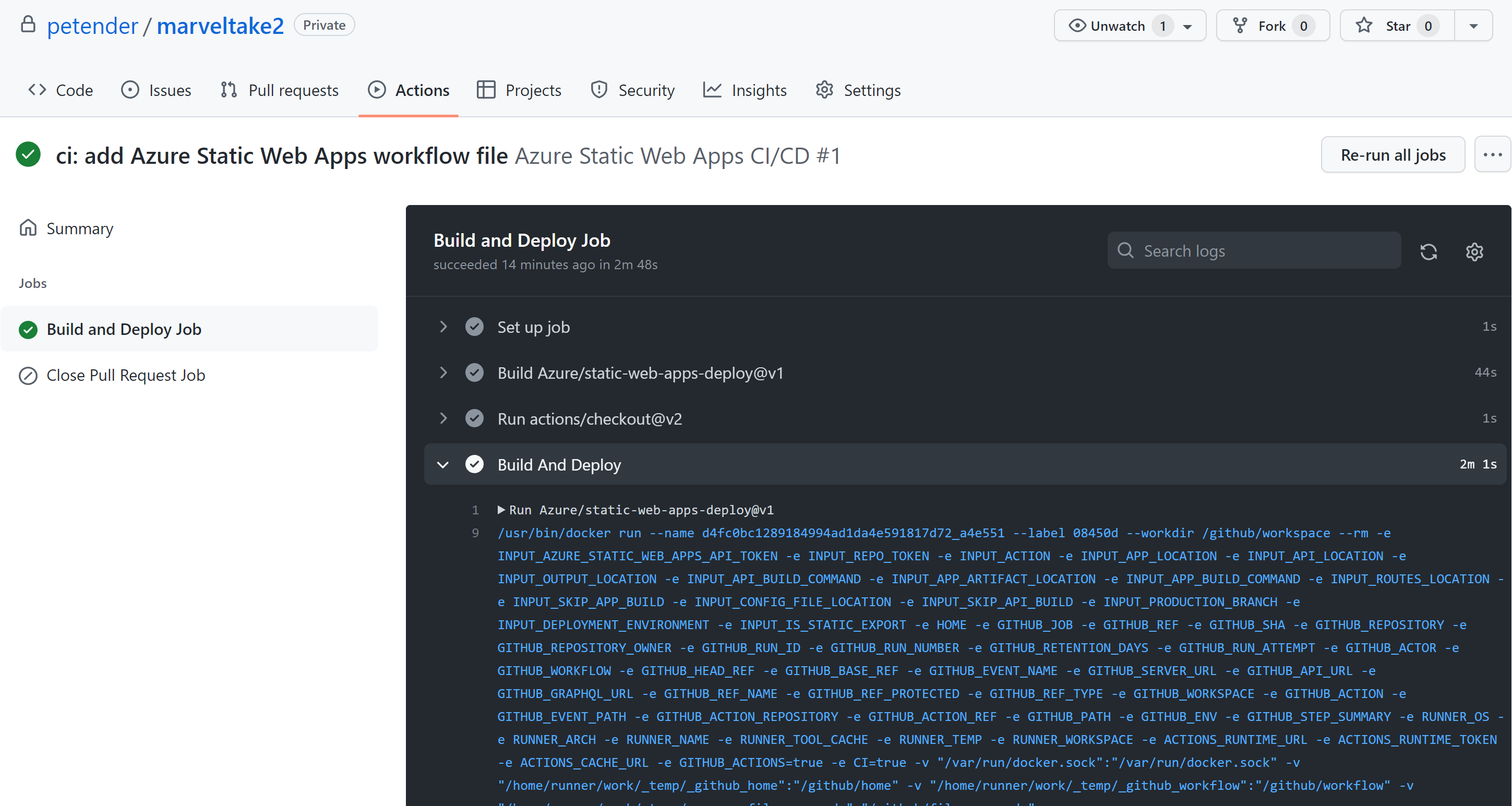Click Re-run all jobs button
The image size is (1512, 806).
tap(1392, 155)
